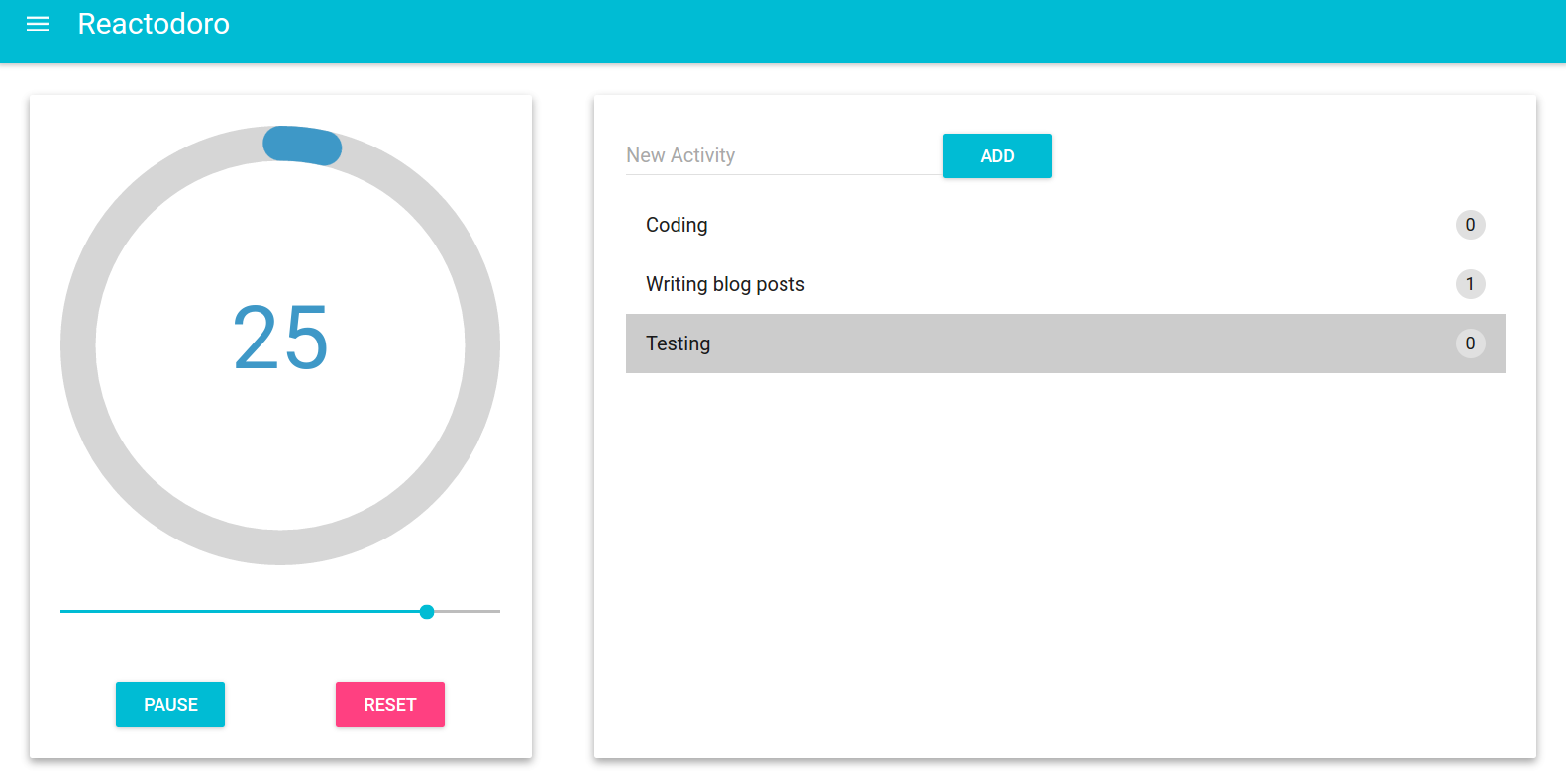The image size is (1566, 784).
Task: Click the Reactodoro app title
Action: 154,24
